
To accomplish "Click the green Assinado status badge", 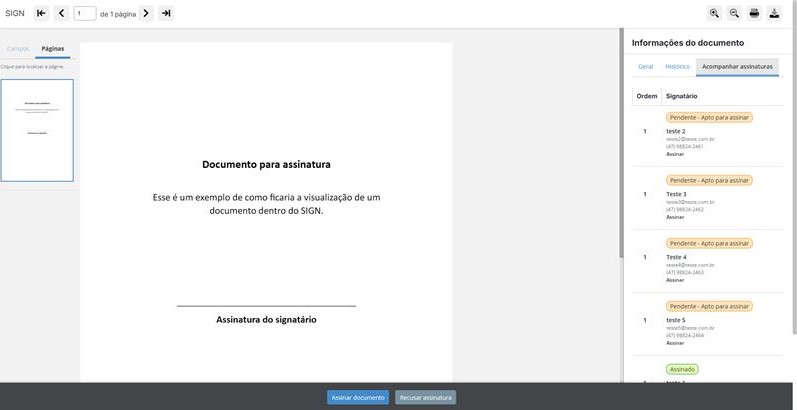I will (x=682, y=369).
